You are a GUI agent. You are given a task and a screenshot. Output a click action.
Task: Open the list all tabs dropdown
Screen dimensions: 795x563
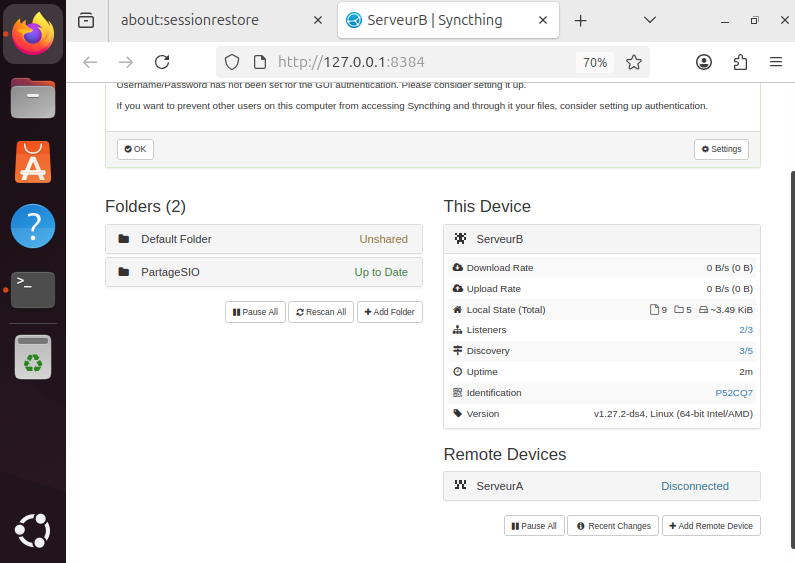[649, 20]
